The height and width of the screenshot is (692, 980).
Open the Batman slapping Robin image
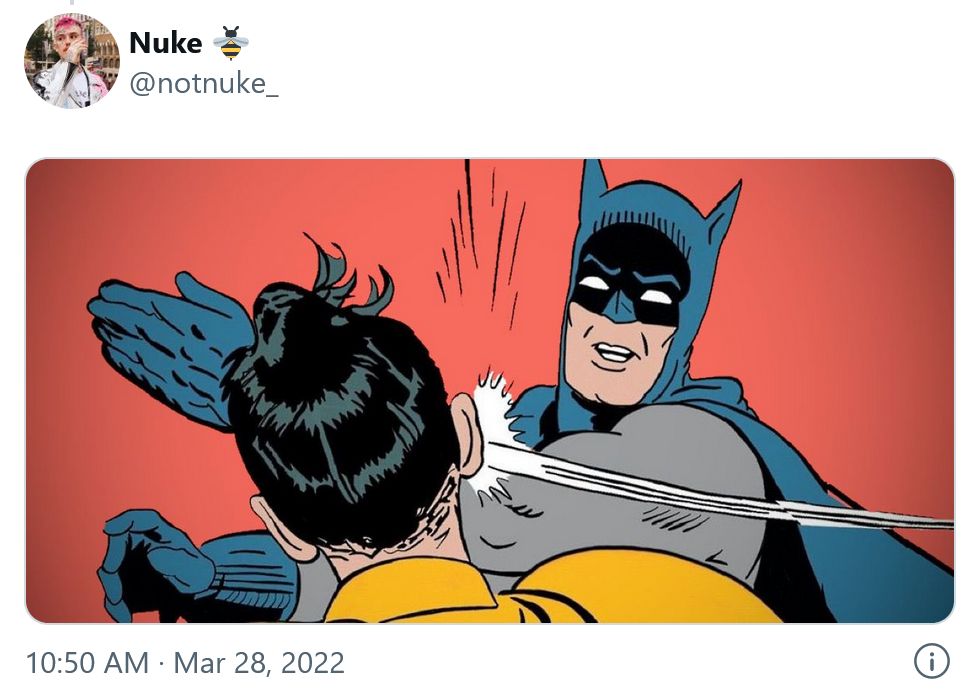tap(490, 391)
